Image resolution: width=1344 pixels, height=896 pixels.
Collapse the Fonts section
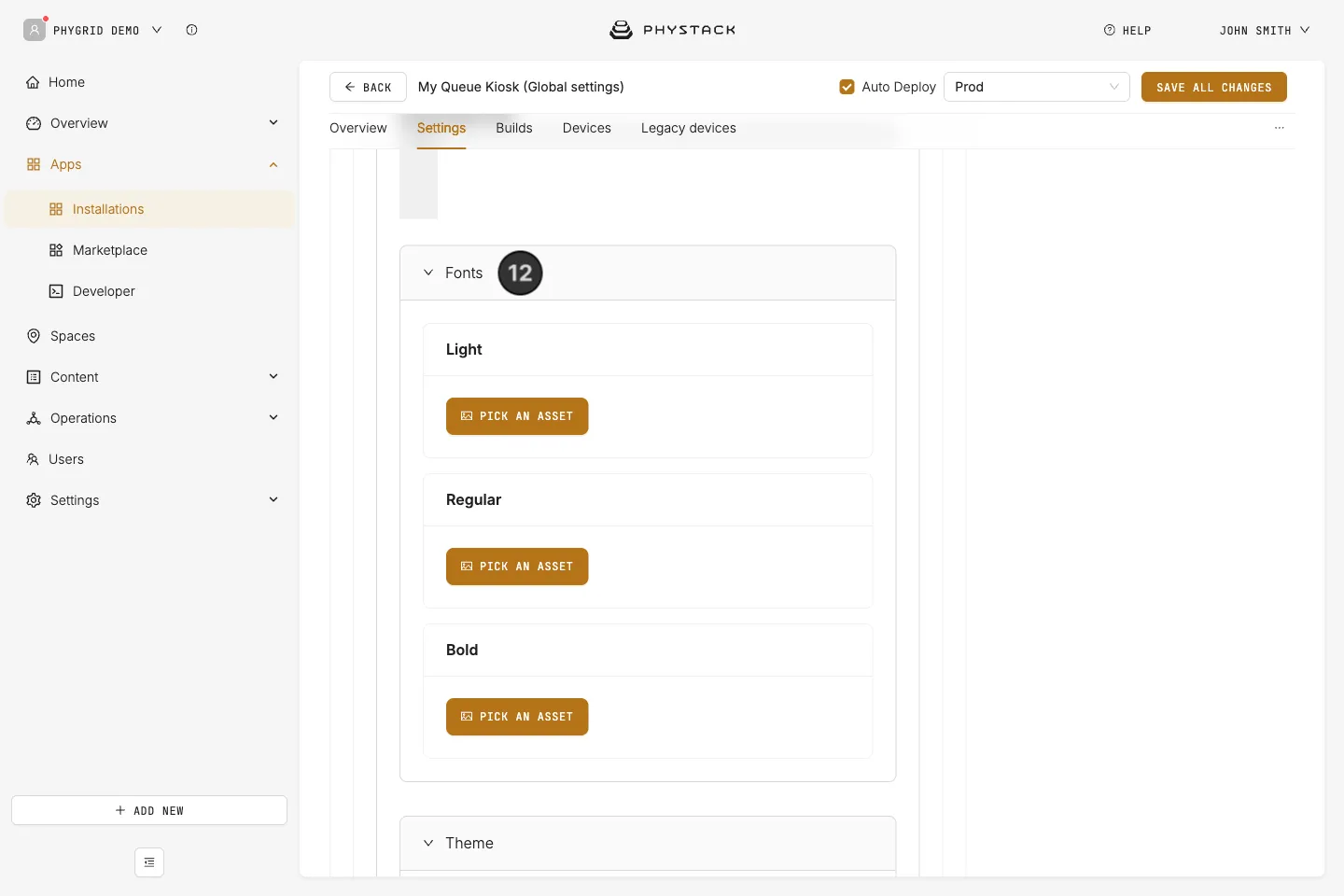(x=428, y=273)
